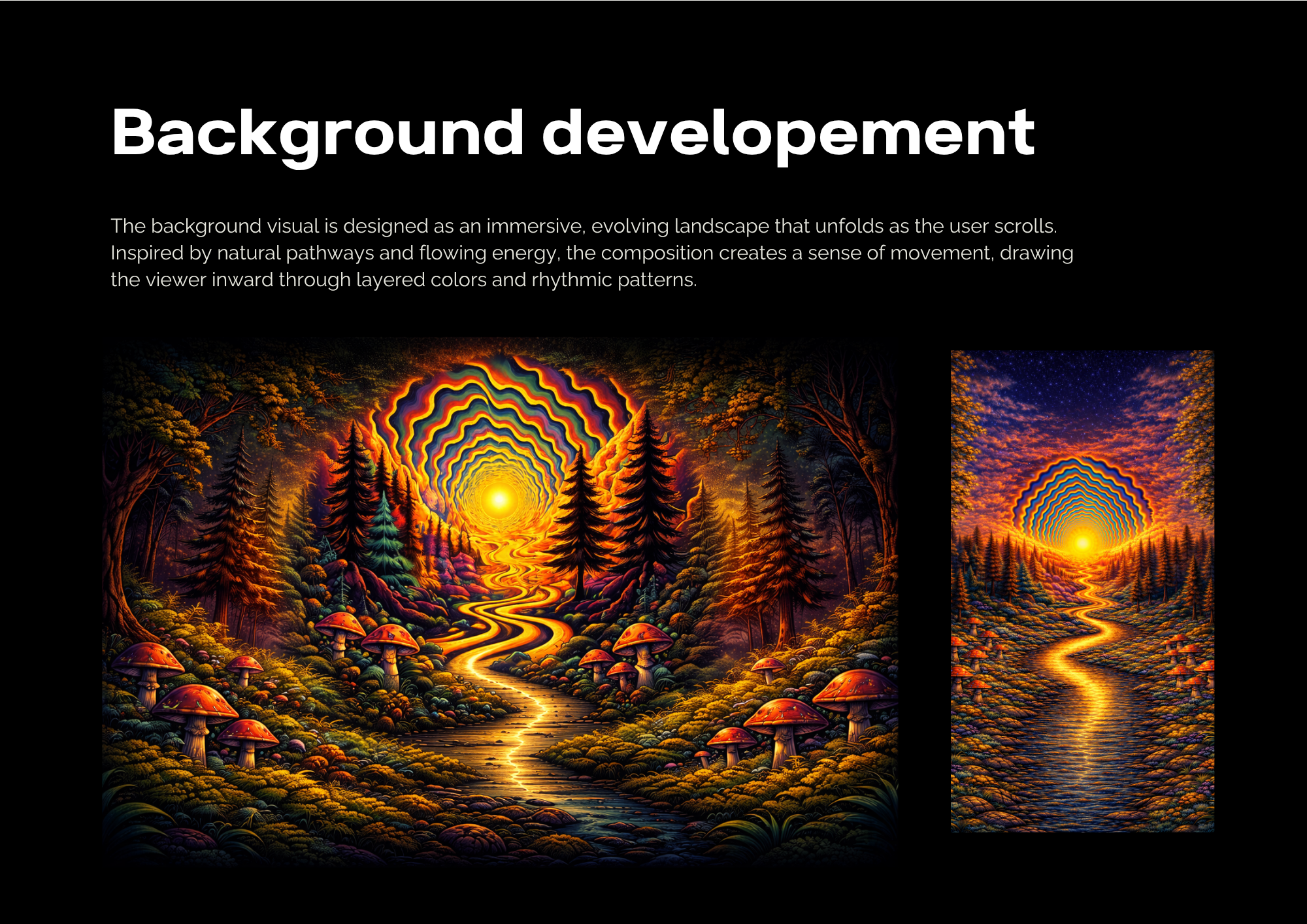Click the line starting "Inspired by natural pathways"
The image size is (1307, 924).
click(x=591, y=253)
